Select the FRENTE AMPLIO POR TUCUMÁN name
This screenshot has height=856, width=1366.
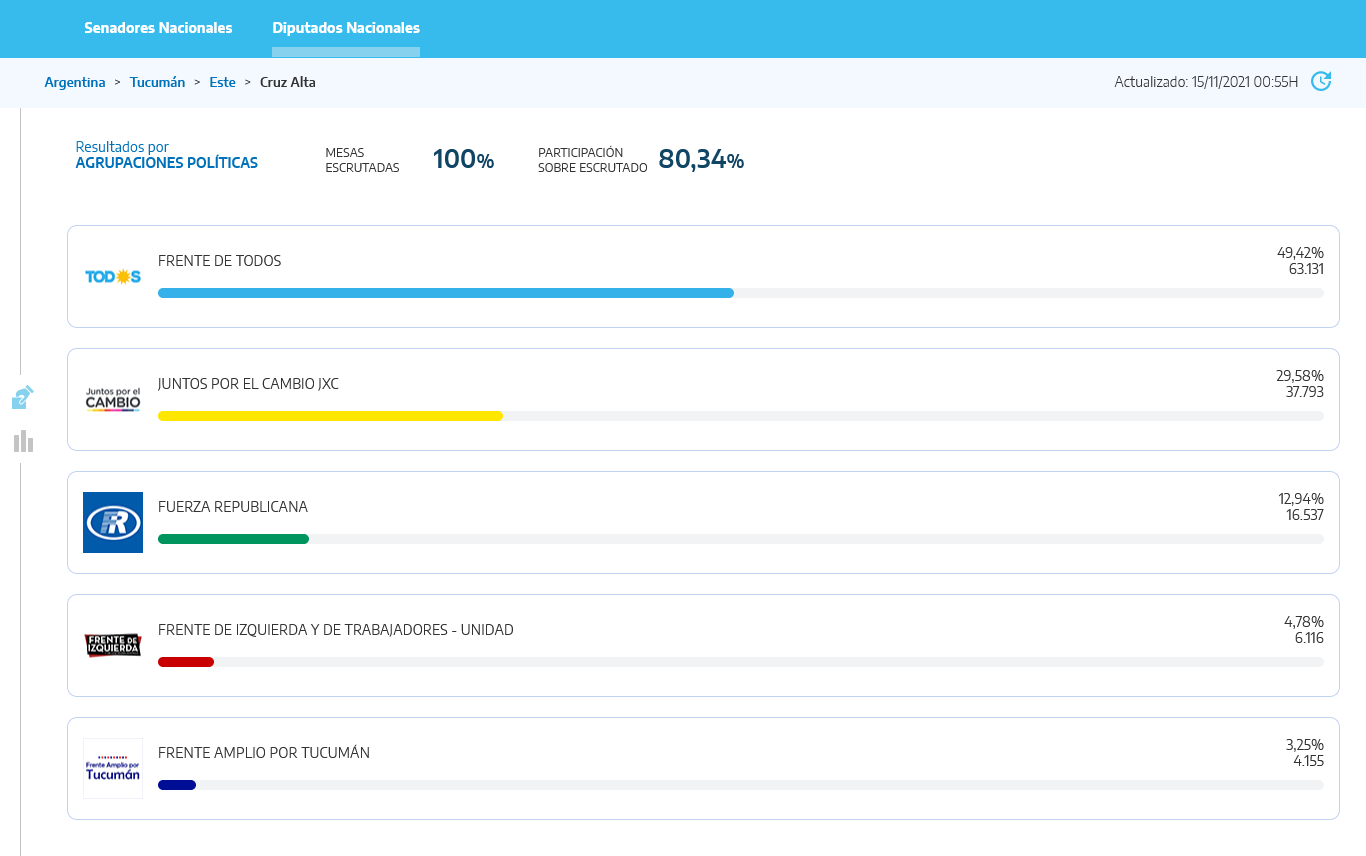[264, 753]
